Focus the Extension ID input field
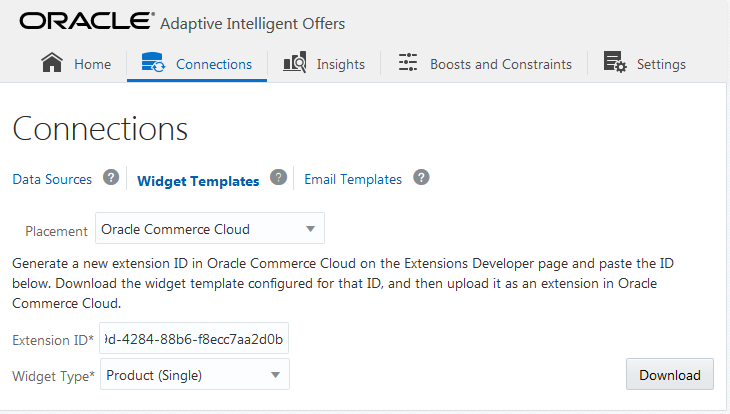Screen dimensions: 730x414 tap(194, 339)
